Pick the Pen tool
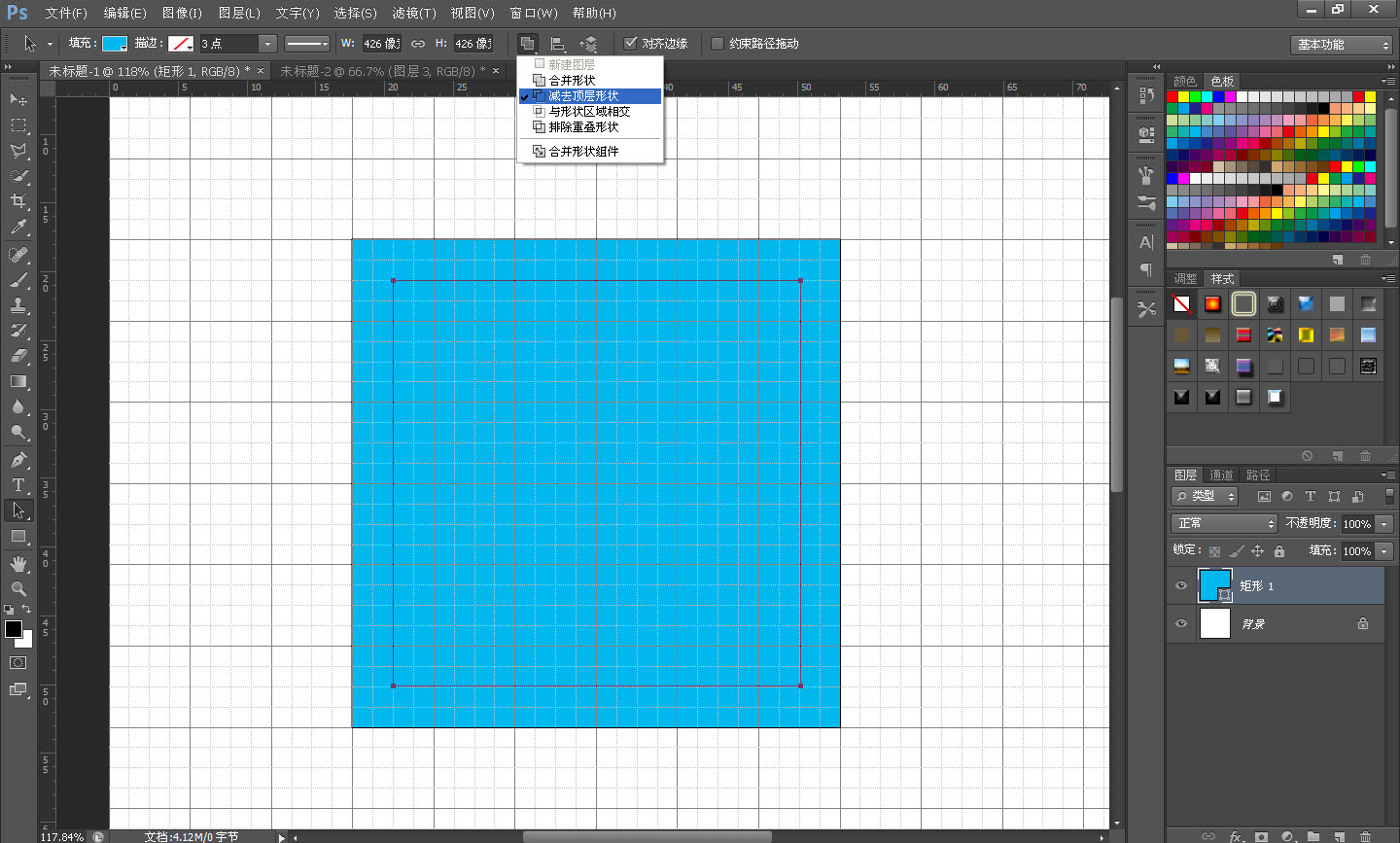The width and height of the screenshot is (1400, 843). (18, 460)
